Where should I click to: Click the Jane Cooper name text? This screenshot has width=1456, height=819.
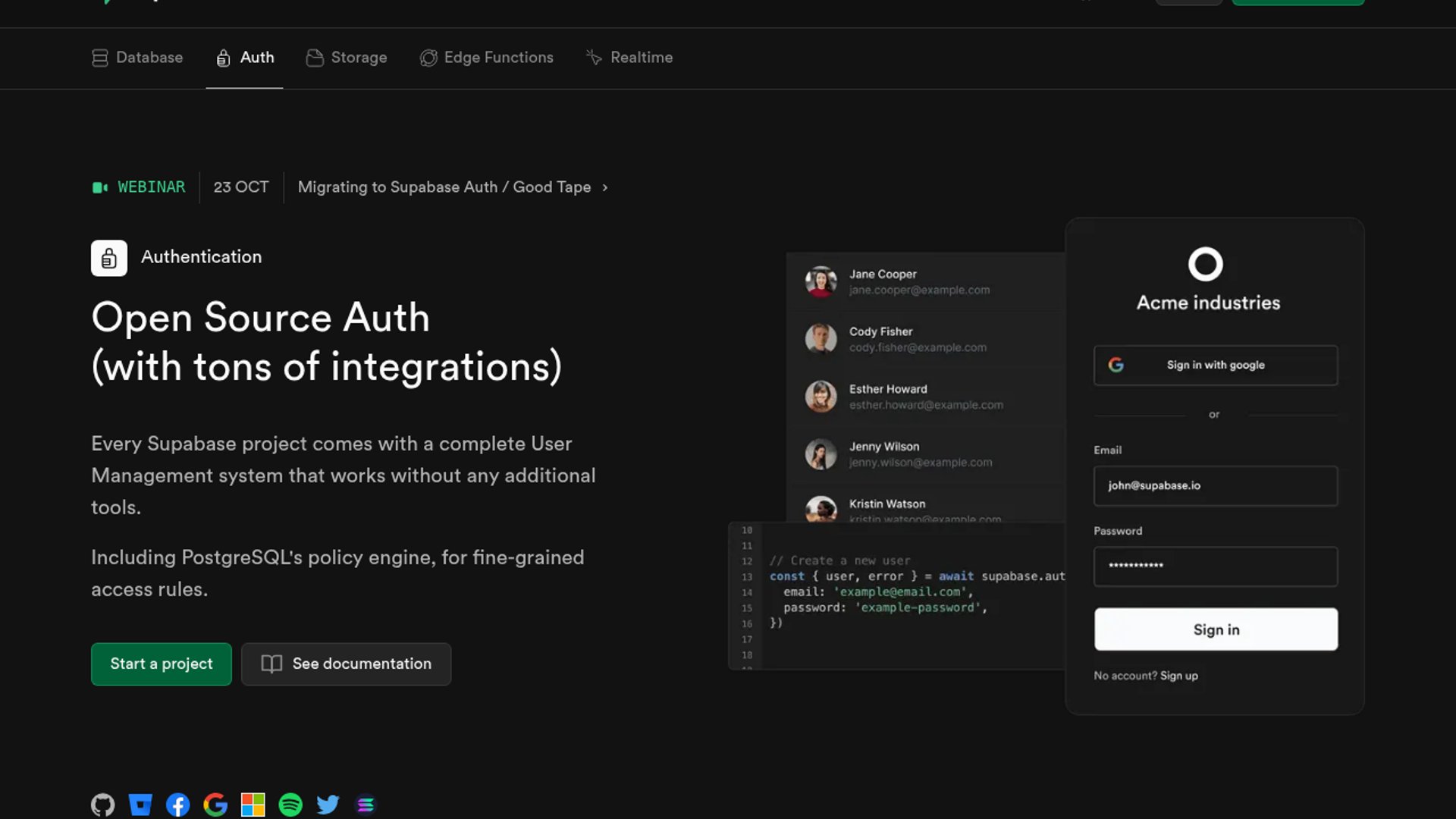click(883, 275)
